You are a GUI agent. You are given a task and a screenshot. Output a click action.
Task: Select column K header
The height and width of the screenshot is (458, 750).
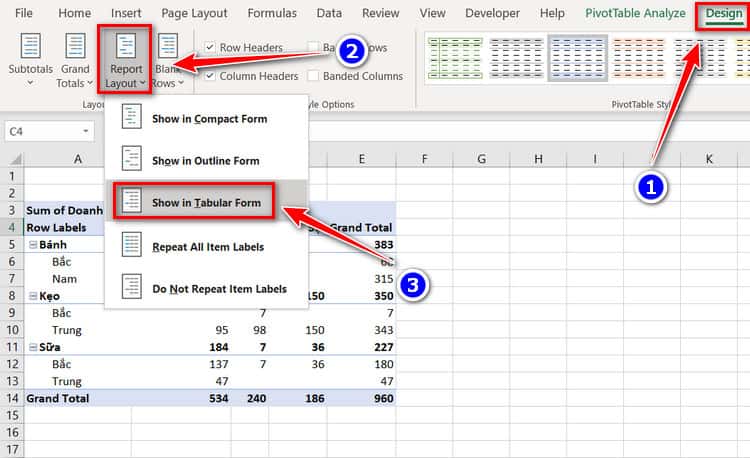click(709, 159)
